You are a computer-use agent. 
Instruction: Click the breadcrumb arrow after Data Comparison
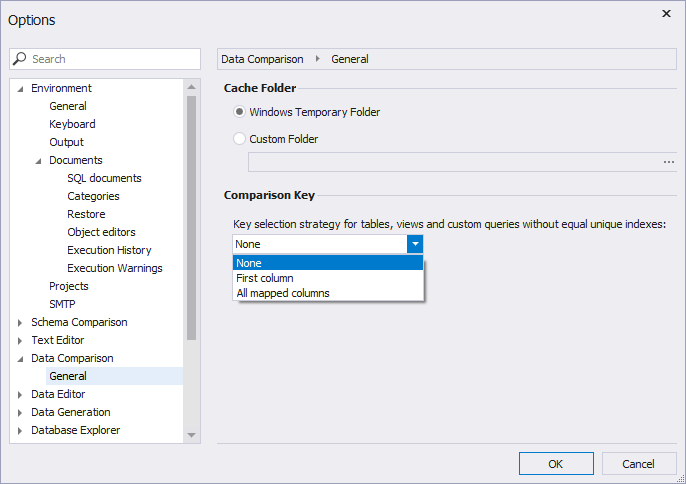coord(318,59)
